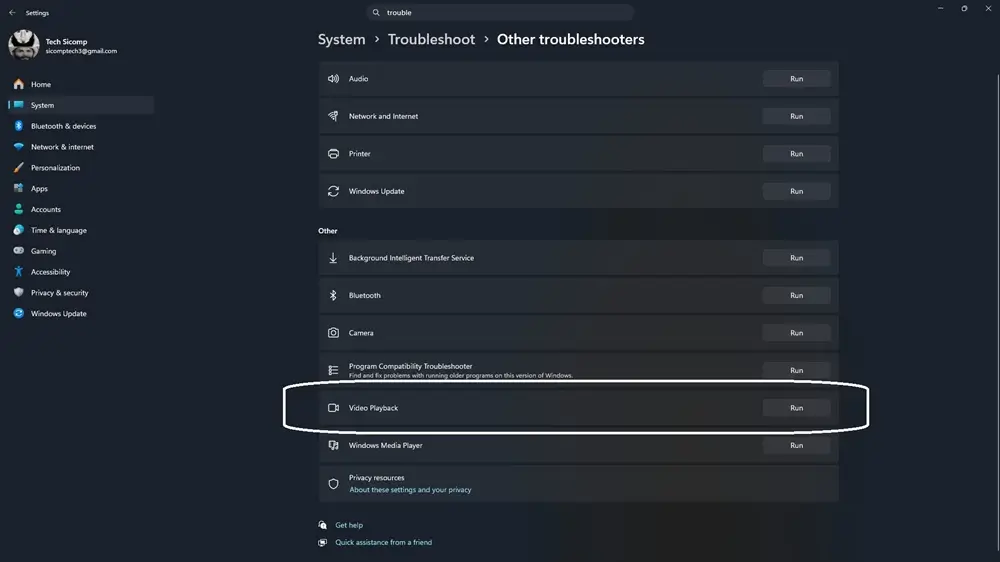1000x562 pixels.
Task: Click the Video Playback label
Action: click(x=373, y=408)
